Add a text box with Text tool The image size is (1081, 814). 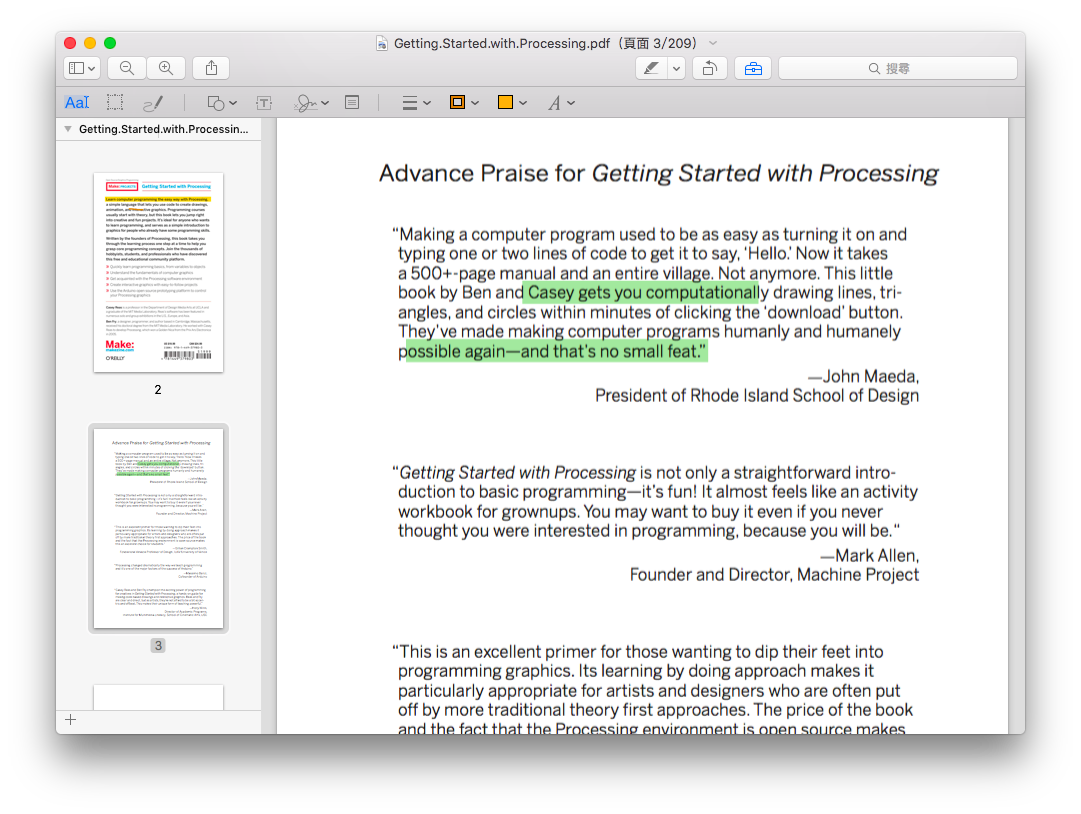coord(263,103)
